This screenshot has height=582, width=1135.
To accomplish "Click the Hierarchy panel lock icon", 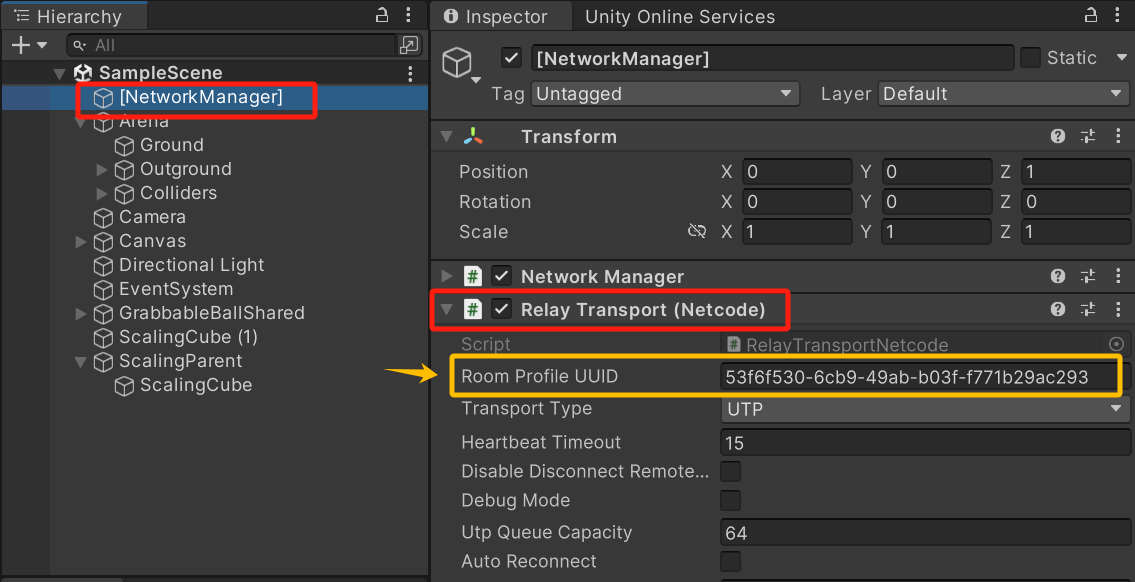I will coord(381,15).
